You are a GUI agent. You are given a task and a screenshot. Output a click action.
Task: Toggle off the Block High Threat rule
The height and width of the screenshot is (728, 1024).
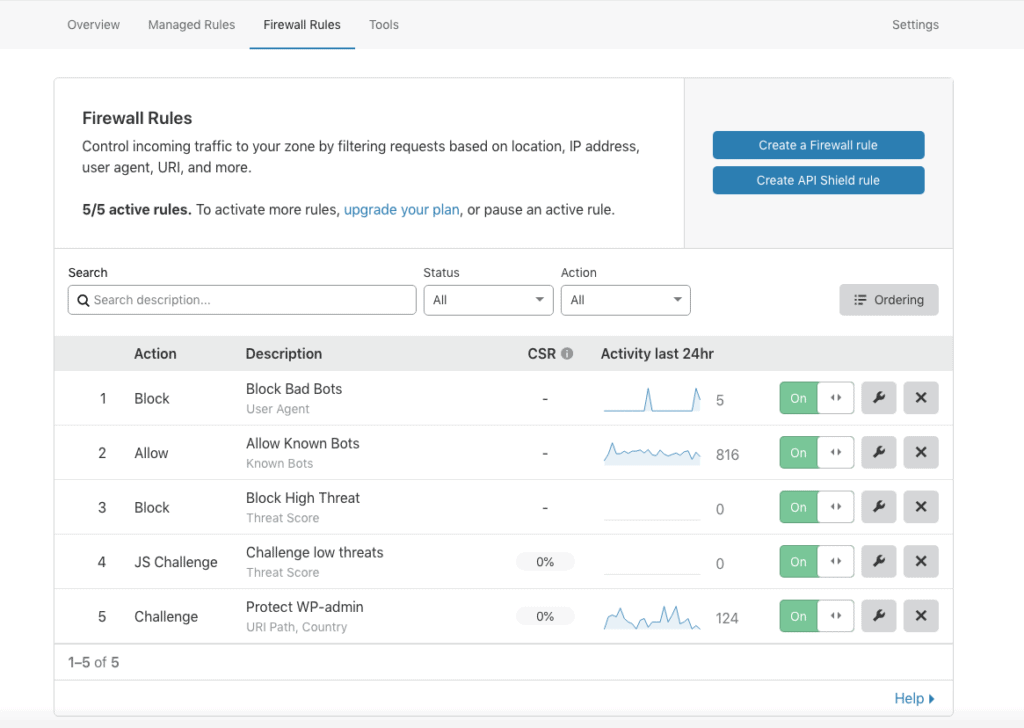(816, 507)
